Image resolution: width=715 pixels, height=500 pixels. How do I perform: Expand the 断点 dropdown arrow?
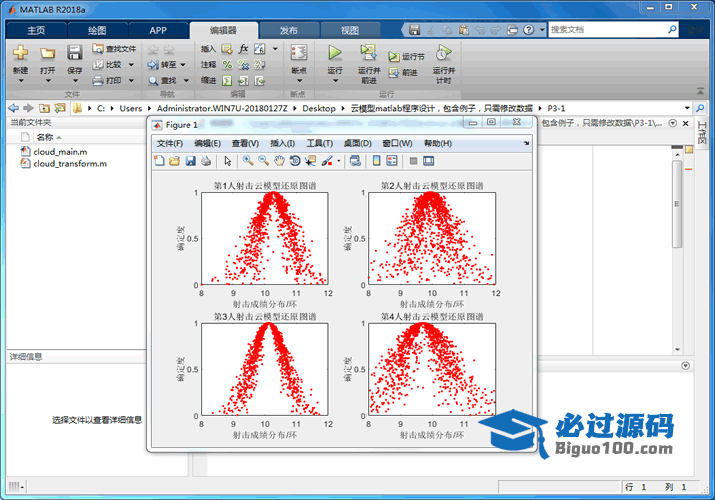pos(299,81)
